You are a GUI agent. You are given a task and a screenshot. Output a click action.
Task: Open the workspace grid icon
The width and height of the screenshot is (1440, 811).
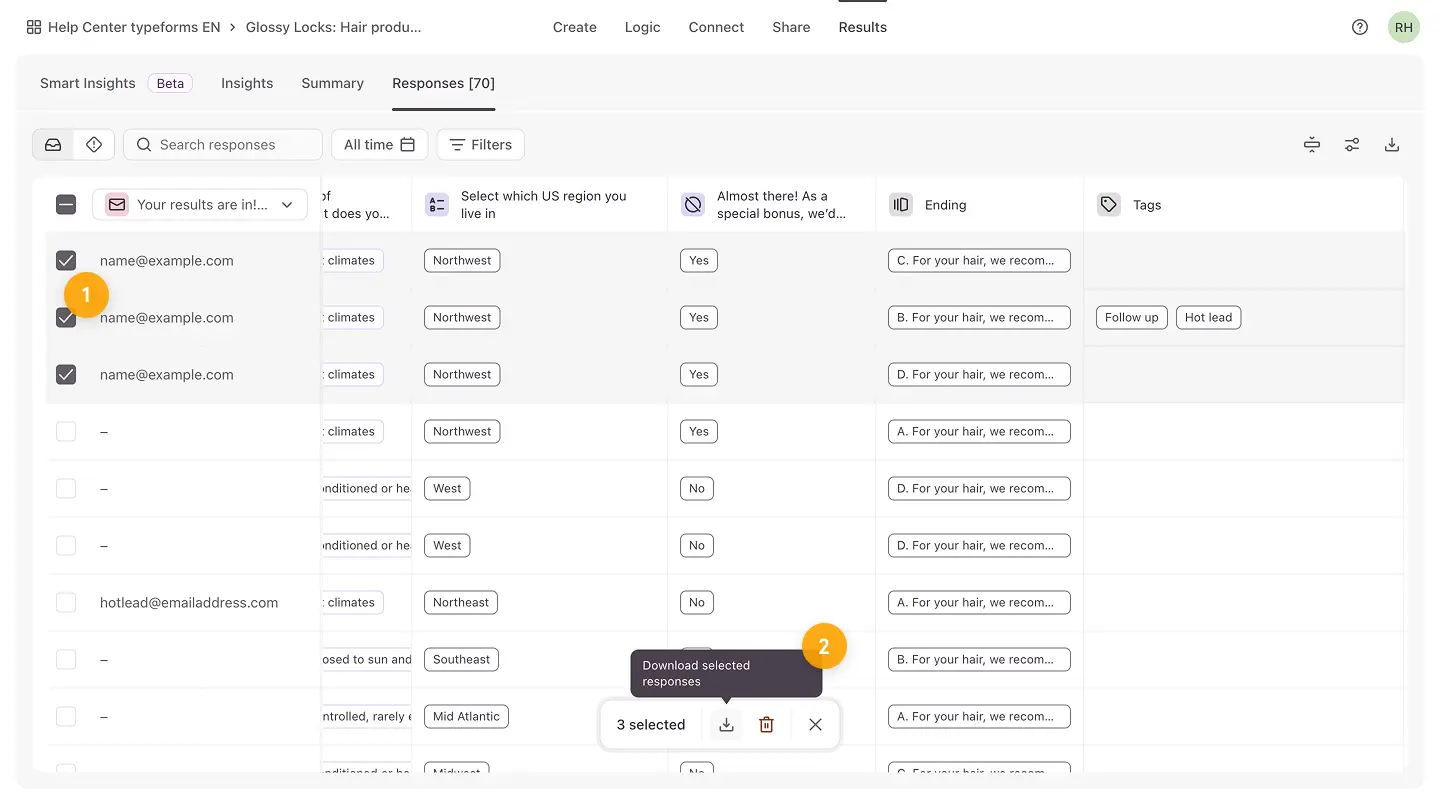pos(34,27)
